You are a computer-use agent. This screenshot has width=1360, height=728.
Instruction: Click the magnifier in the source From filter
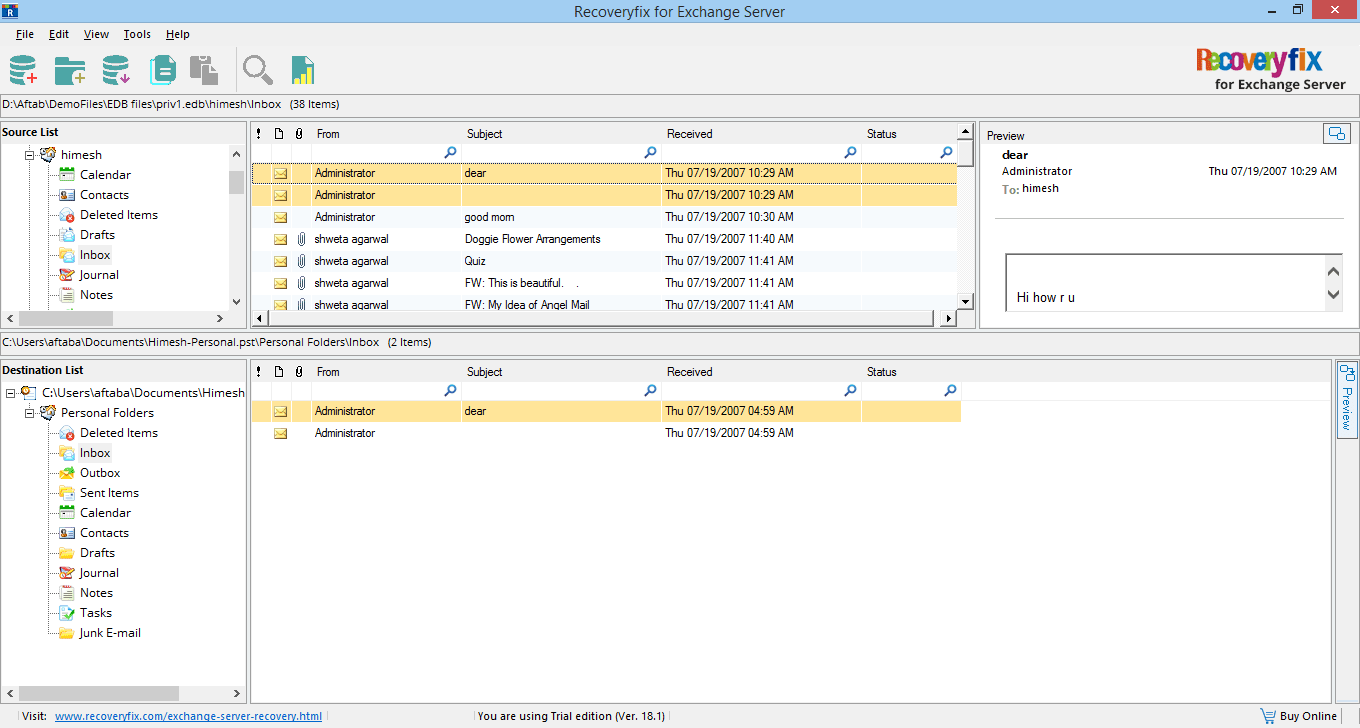click(450, 153)
